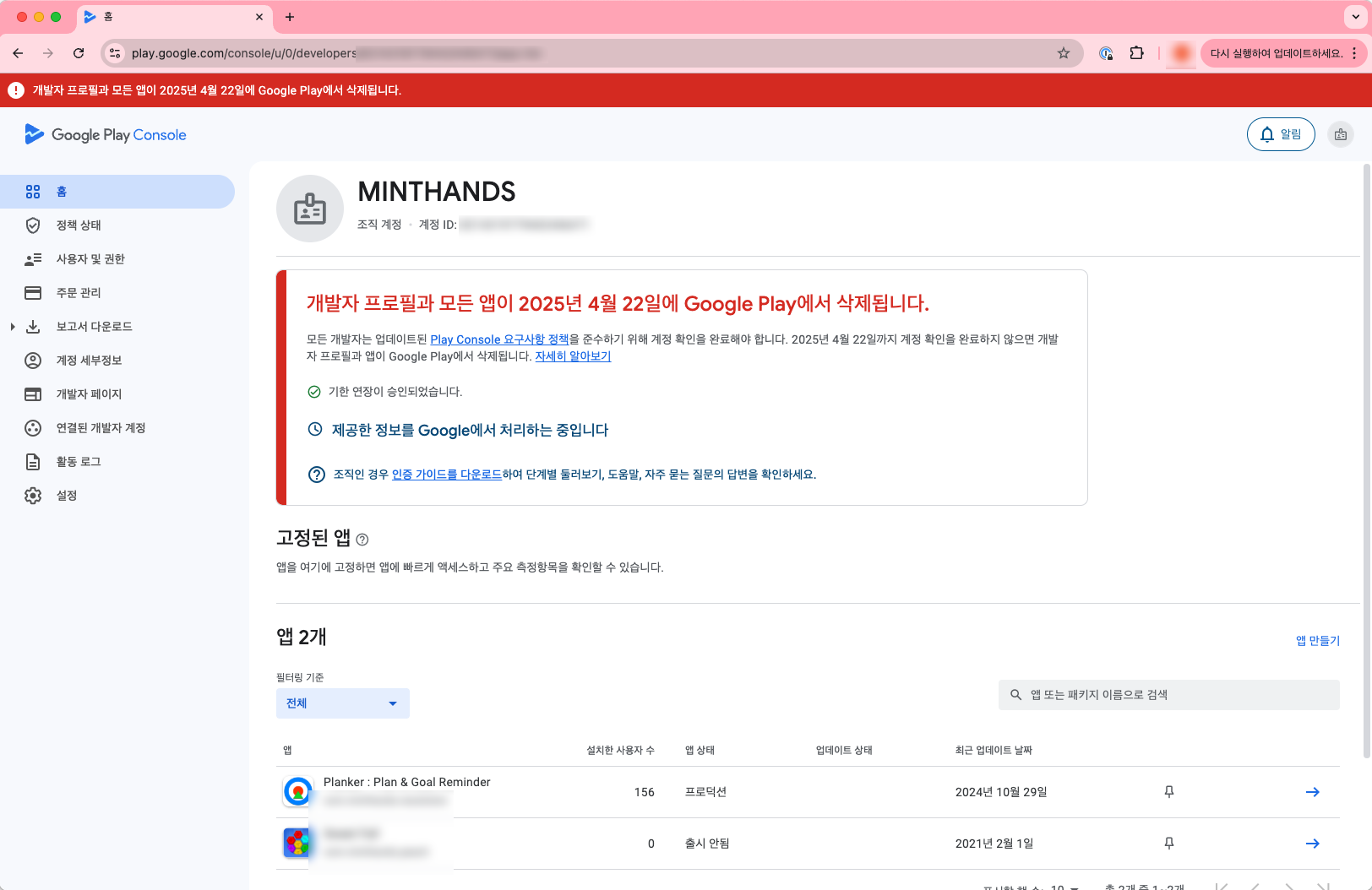This screenshot has height=890, width=1372.
Task: Expand the 보고서 다운로드 tree arrow
Action: tap(12, 327)
